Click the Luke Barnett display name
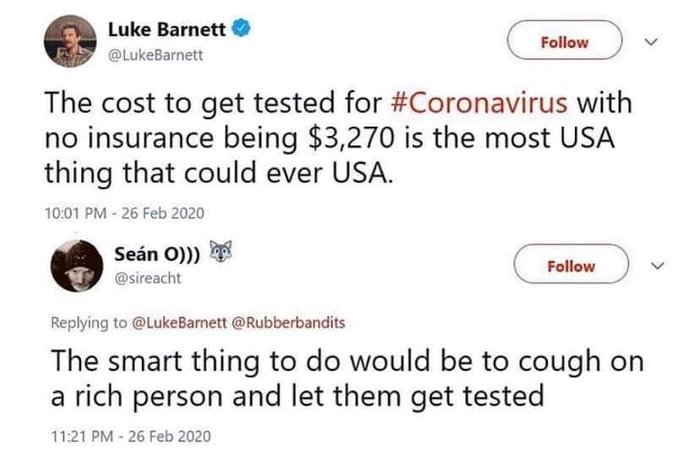 (x=167, y=31)
